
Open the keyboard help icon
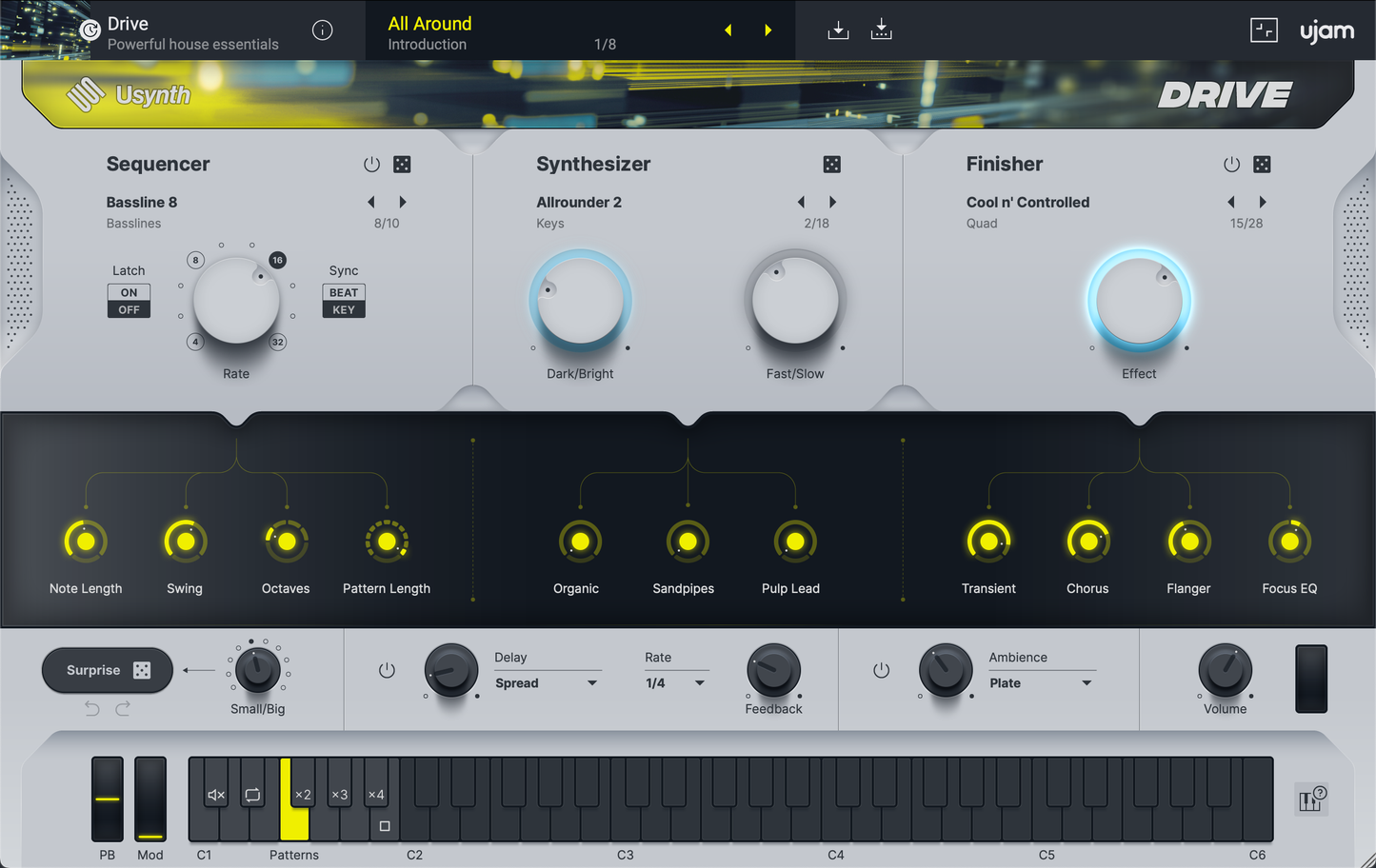click(1312, 800)
